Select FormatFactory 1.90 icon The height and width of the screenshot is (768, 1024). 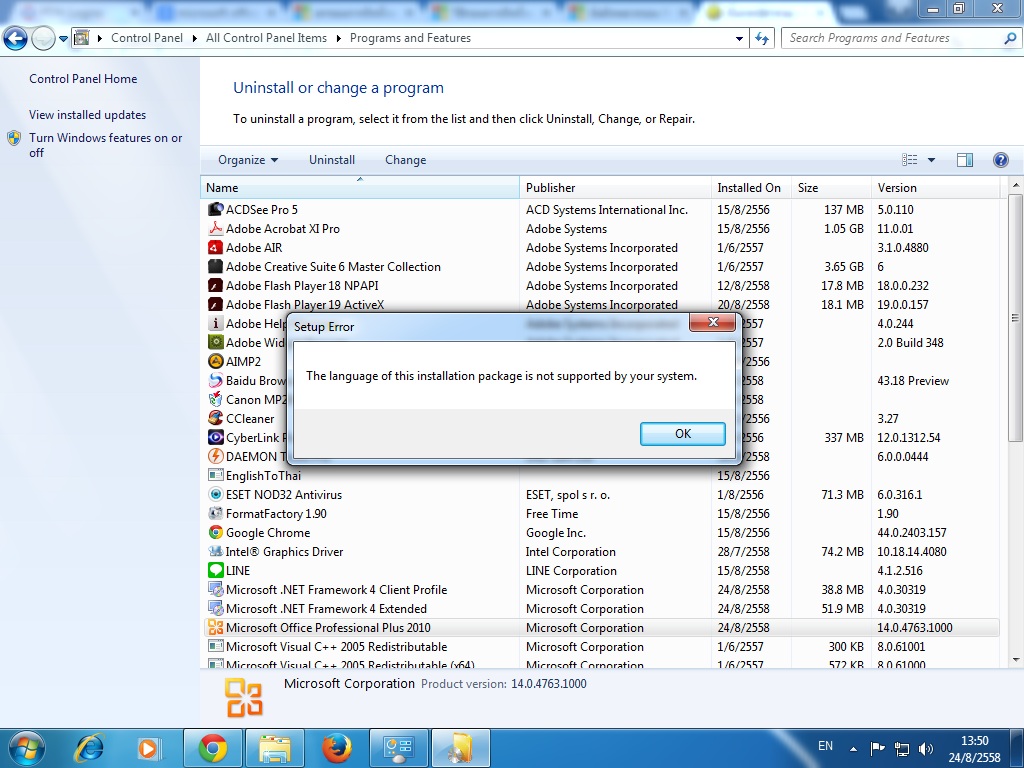[x=216, y=513]
